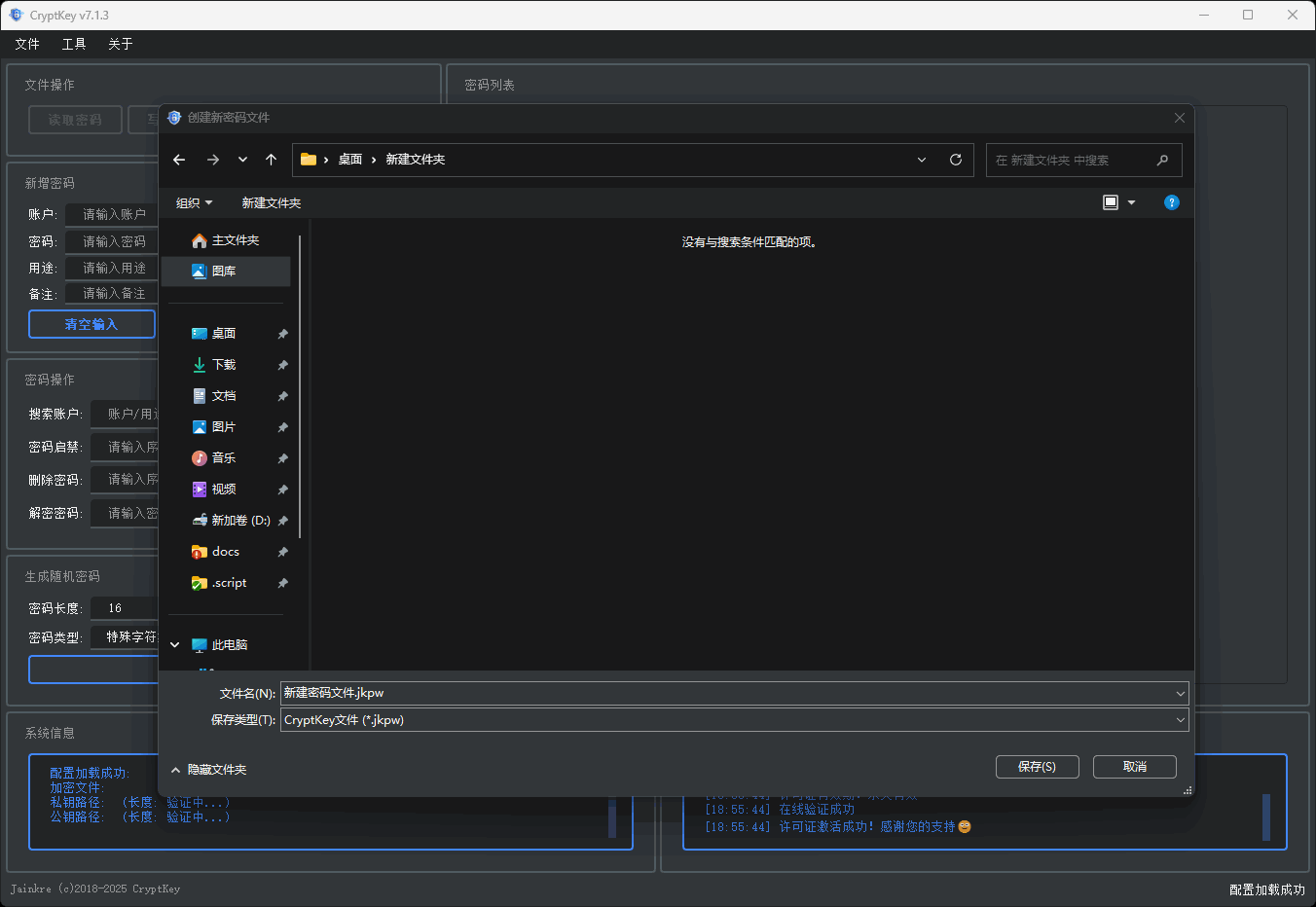Open dialog help icon

point(1172,202)
